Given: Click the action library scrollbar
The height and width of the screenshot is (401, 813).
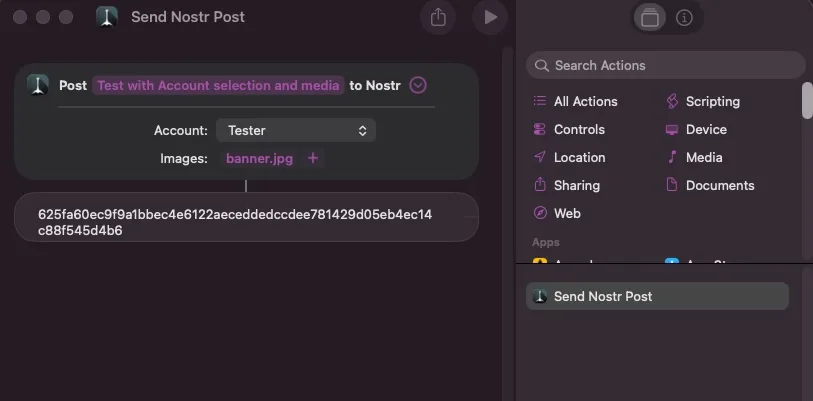Looking at the screenshot, I should tap(807, 100).
